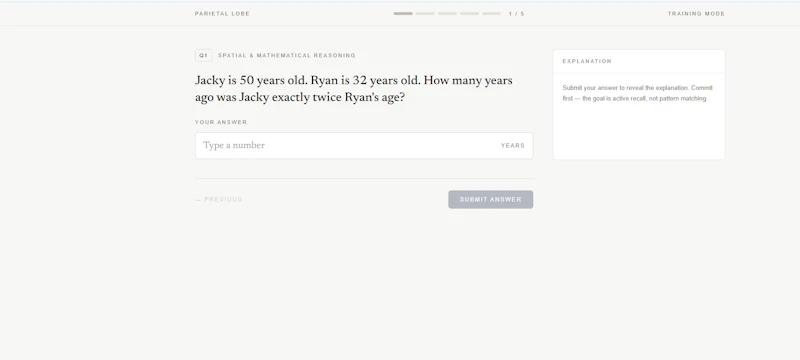Click the 'Type a number' answer field
The height and width of the screenshot is (360, 800).
pos(364,145)
